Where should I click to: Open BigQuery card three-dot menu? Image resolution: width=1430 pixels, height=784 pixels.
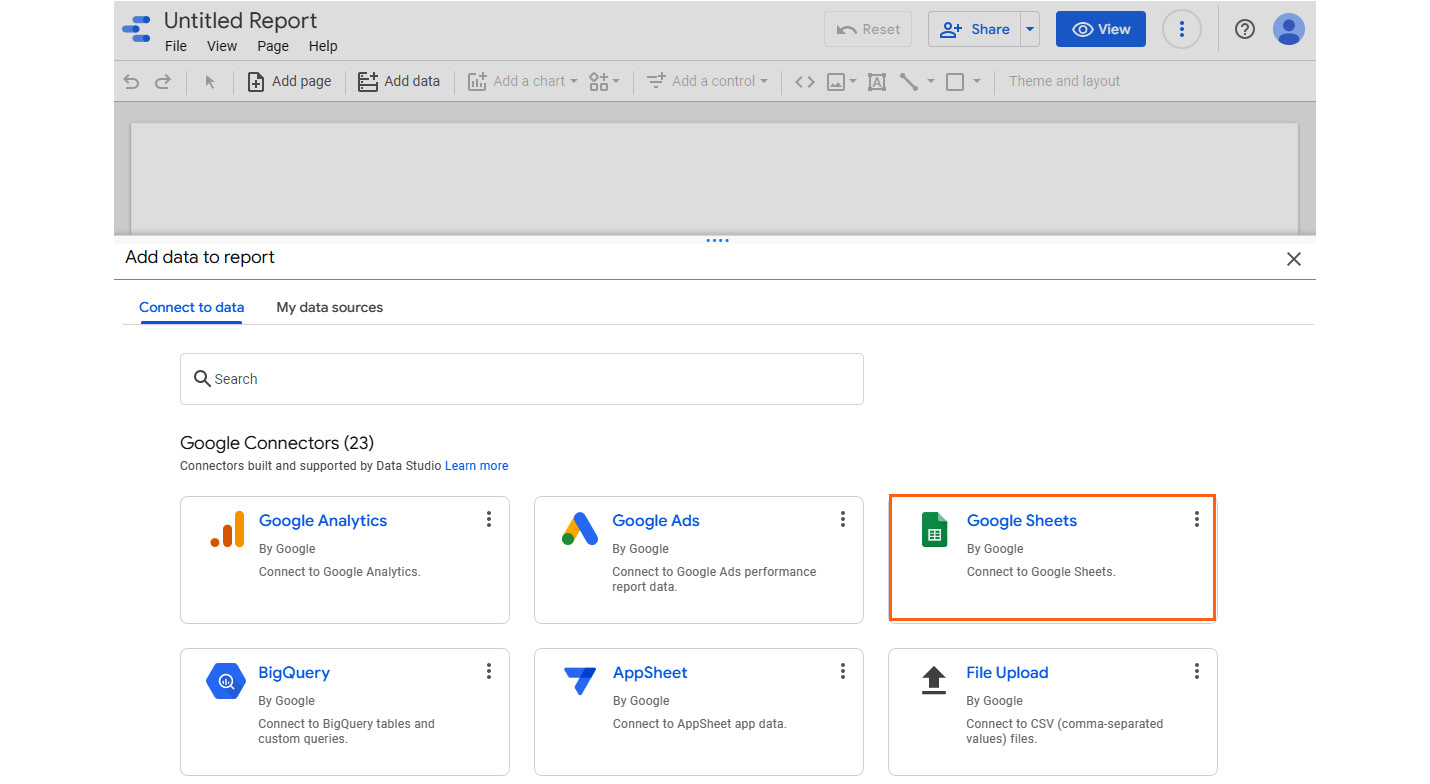[489, 671]
